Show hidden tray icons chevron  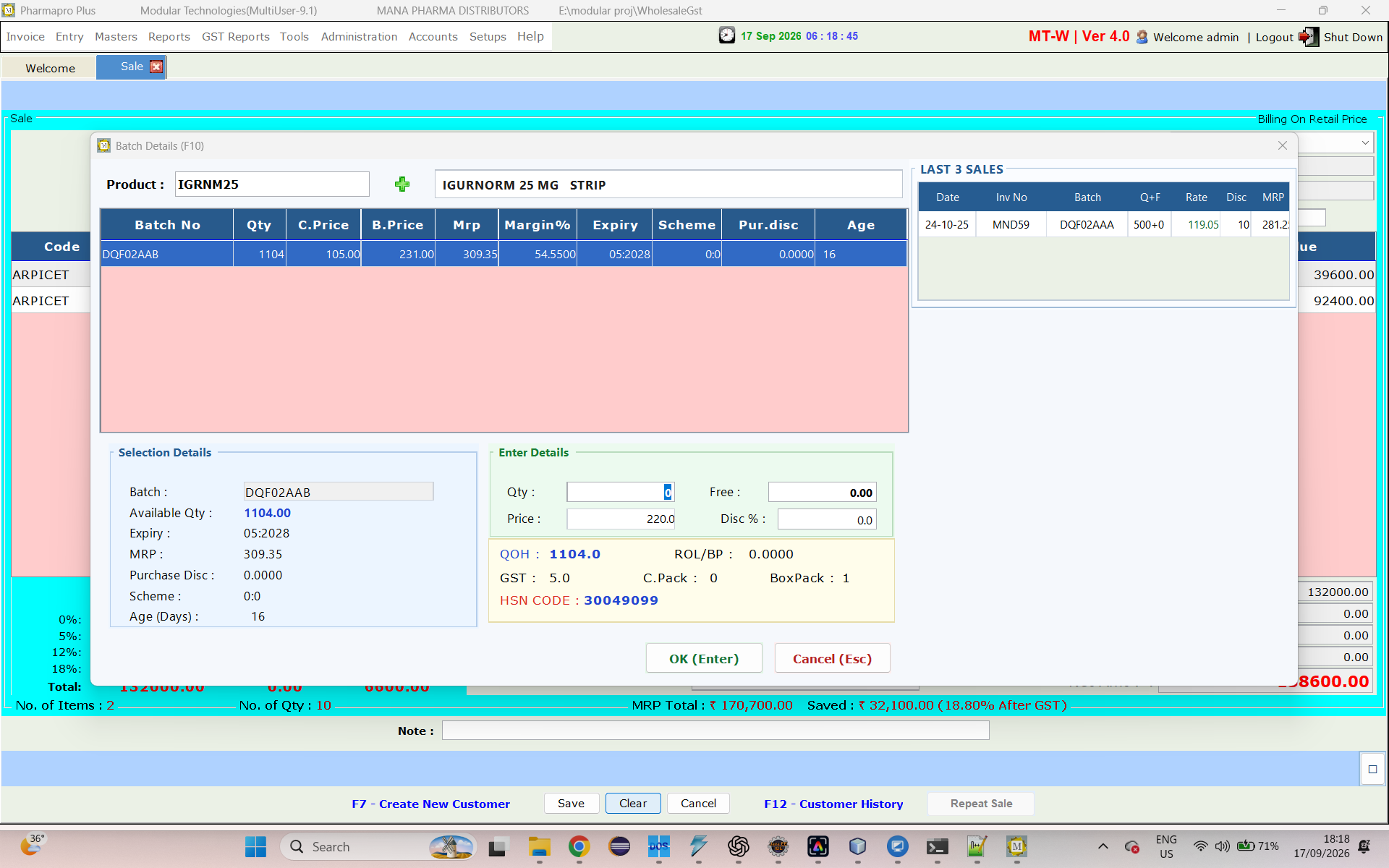(1103, 846)
